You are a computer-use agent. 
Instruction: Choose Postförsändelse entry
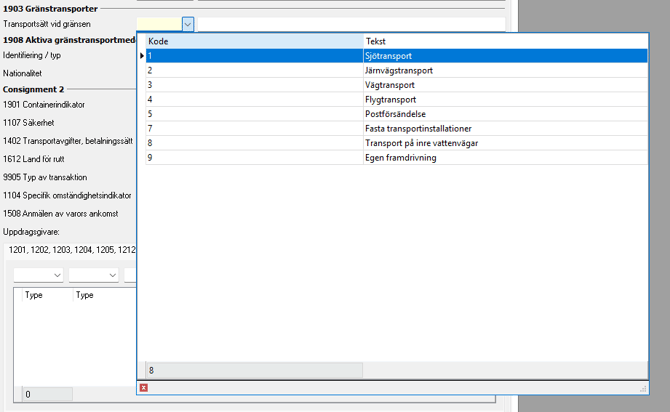click(x=395, y=114)
